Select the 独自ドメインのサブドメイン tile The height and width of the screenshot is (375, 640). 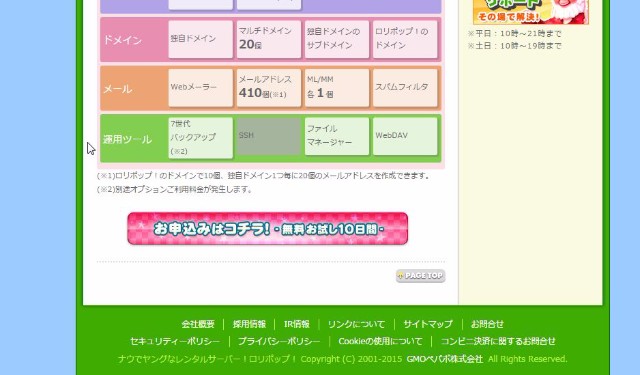pyautogui.click(x=337, y=39)
